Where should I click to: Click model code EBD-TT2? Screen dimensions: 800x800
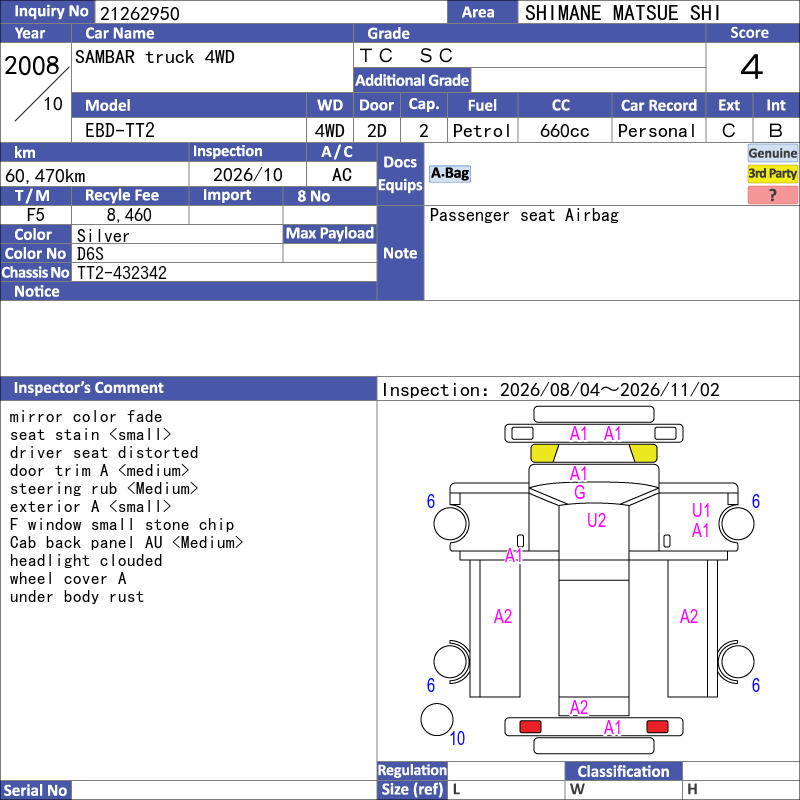120,131
